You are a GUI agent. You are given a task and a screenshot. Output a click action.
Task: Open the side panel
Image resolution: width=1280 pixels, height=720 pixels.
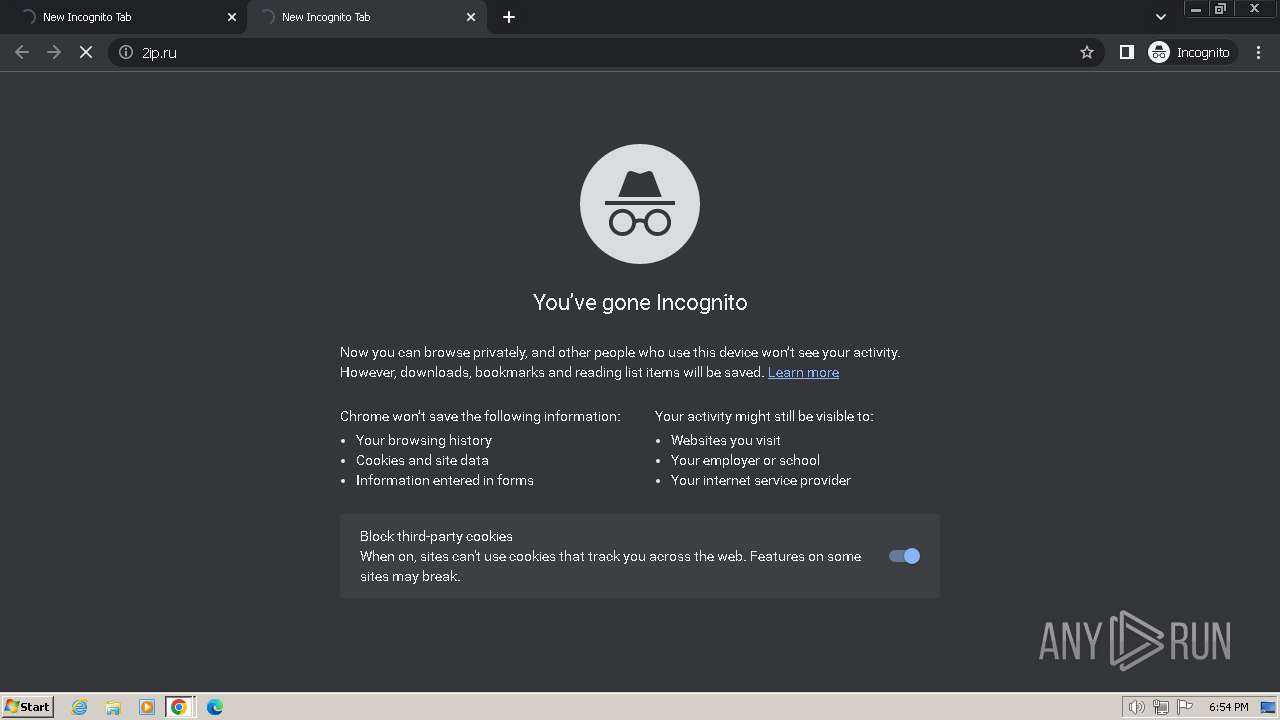1127,52
